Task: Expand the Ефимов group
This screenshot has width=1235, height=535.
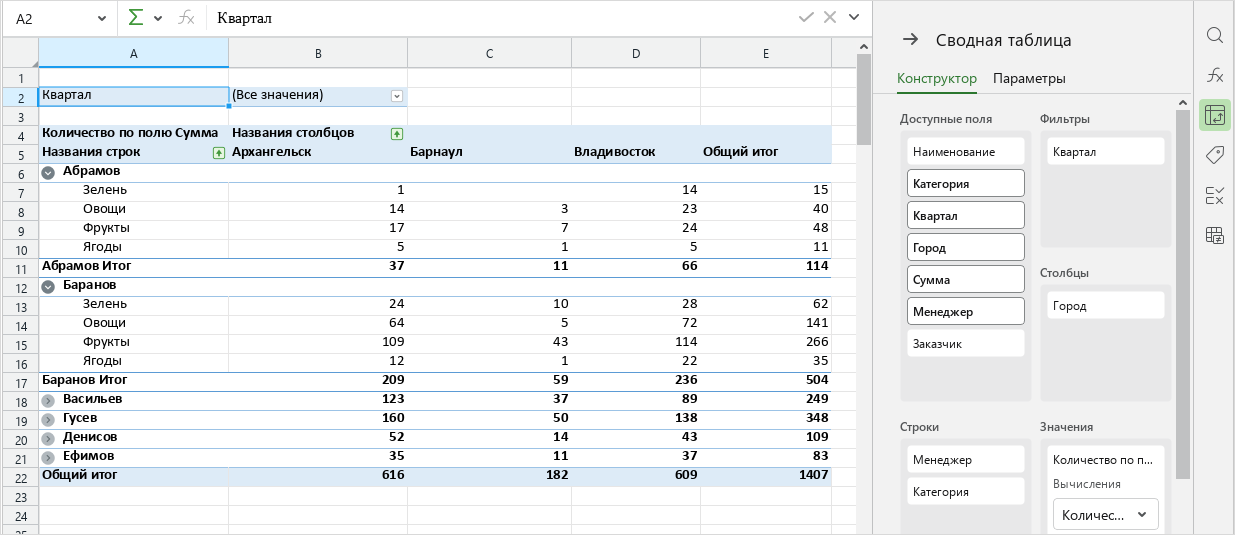Action: pyautogui.click(x=48, y=457)
